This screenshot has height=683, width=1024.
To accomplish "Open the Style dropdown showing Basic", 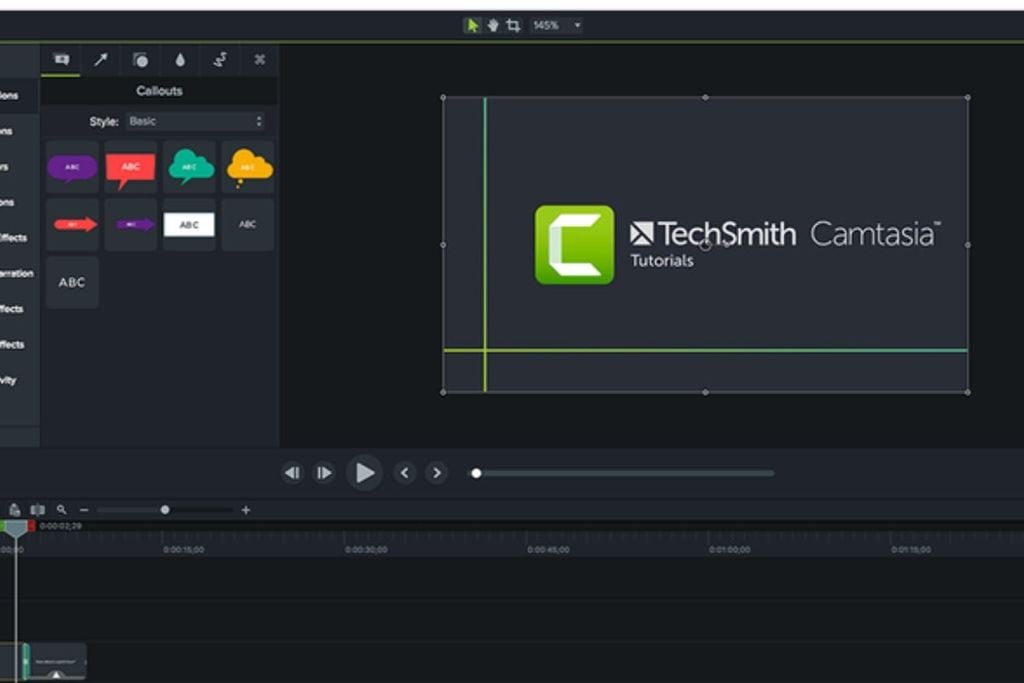I will (195, 121).
